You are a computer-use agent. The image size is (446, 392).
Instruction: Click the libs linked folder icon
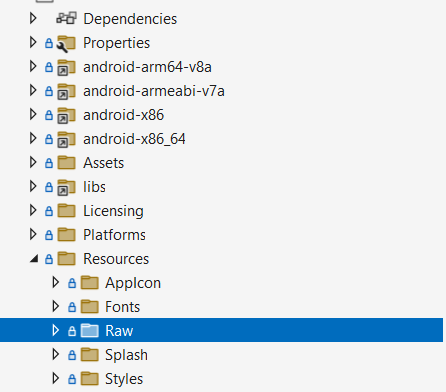pos(66,188)
